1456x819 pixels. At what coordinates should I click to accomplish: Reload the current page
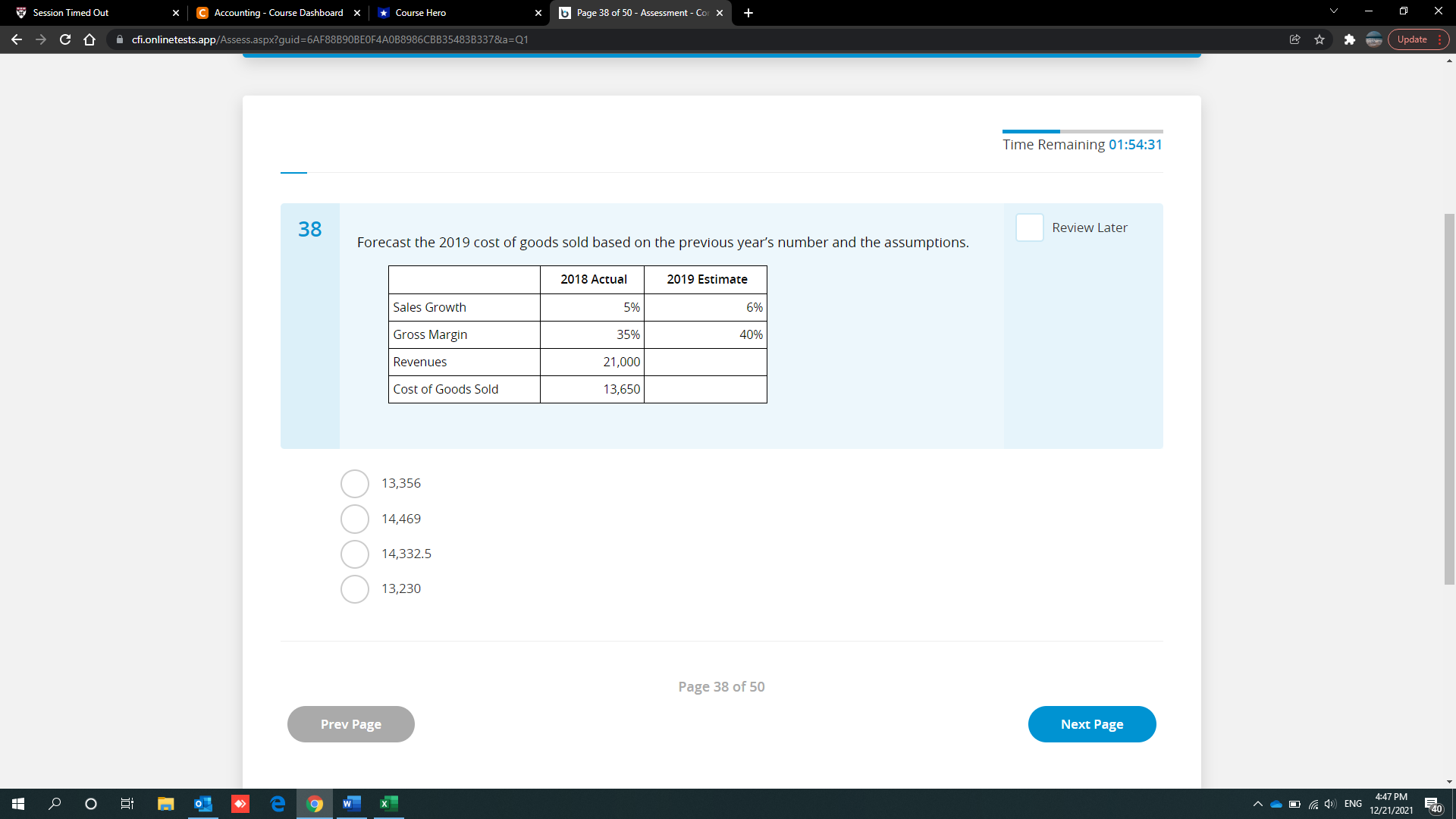point(65,39)
